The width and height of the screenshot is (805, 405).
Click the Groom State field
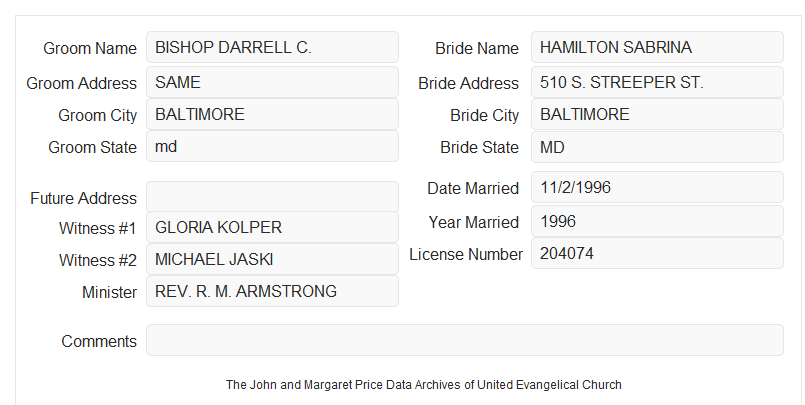272,146
